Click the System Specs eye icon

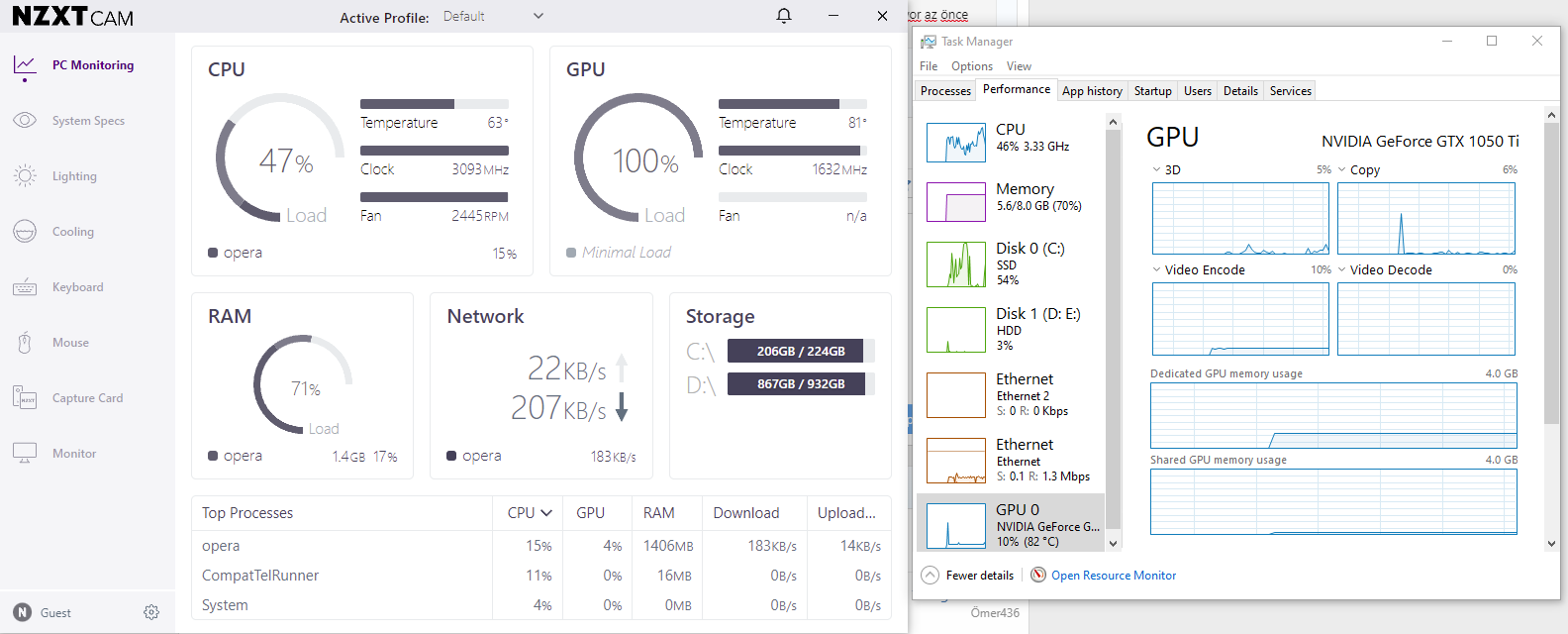coord(25,121)
